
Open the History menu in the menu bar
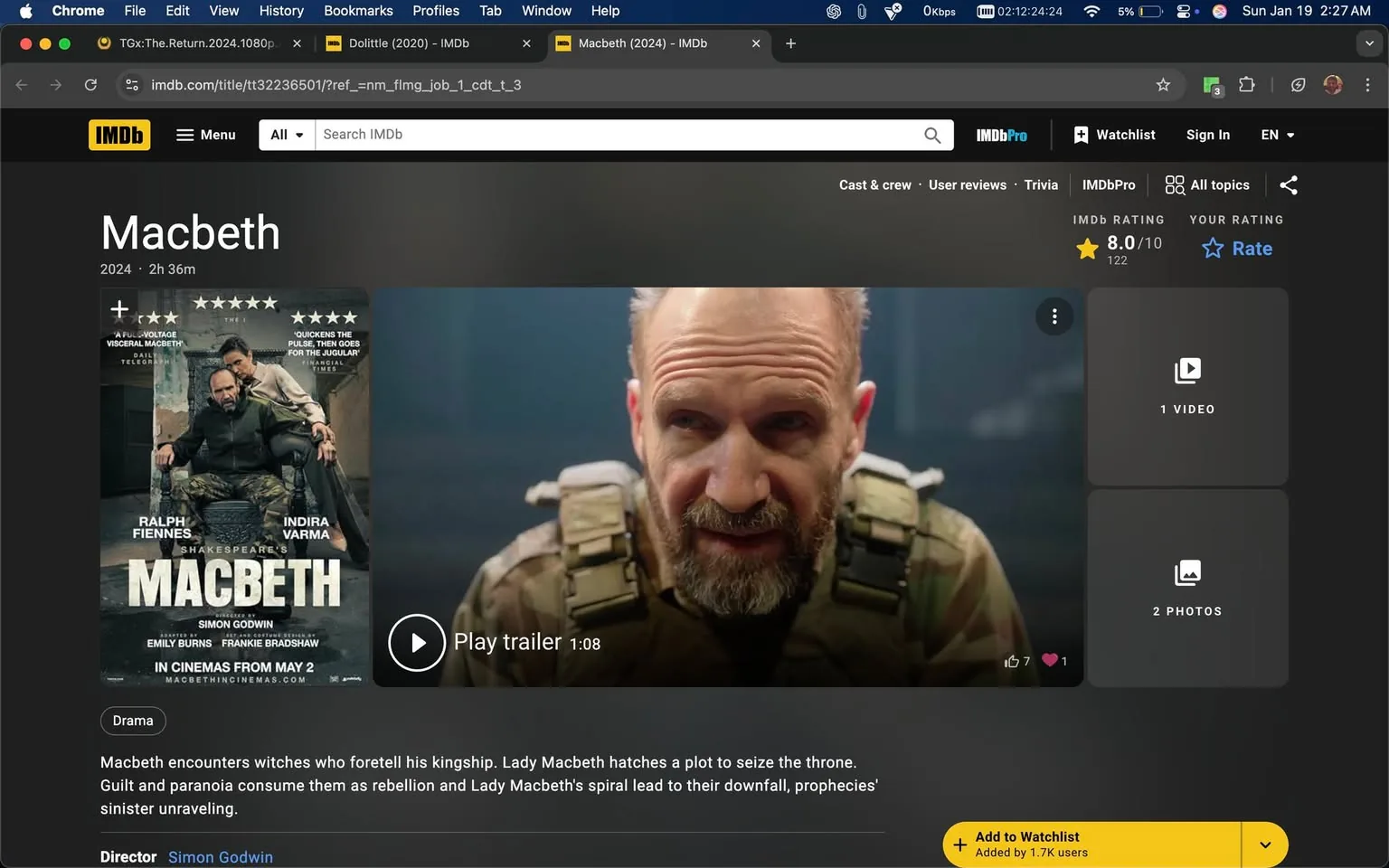point(280,11)
